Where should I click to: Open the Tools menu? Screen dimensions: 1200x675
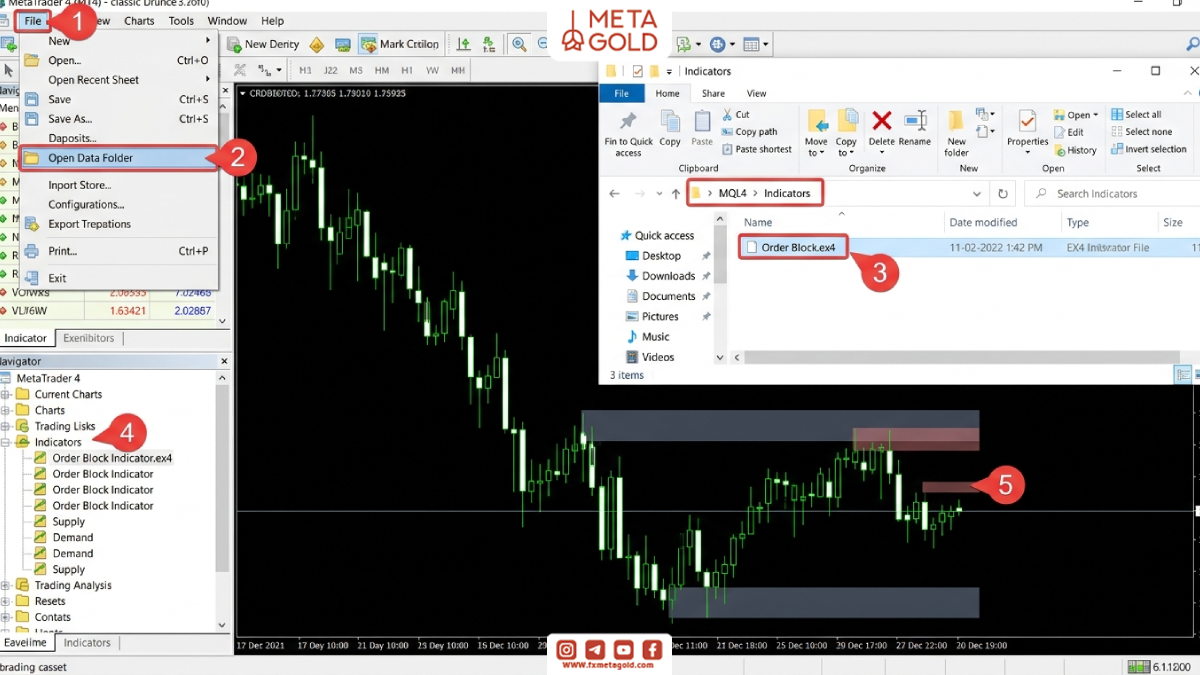(181, 21)
